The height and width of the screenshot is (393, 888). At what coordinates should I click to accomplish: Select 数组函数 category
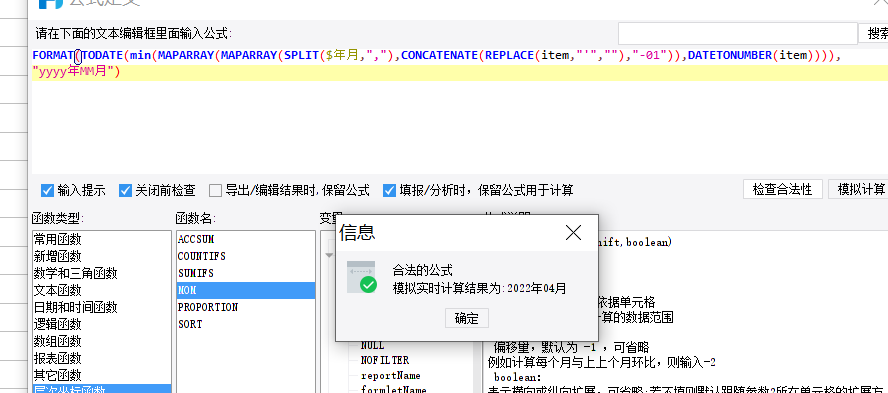click(x=102, y=341)
